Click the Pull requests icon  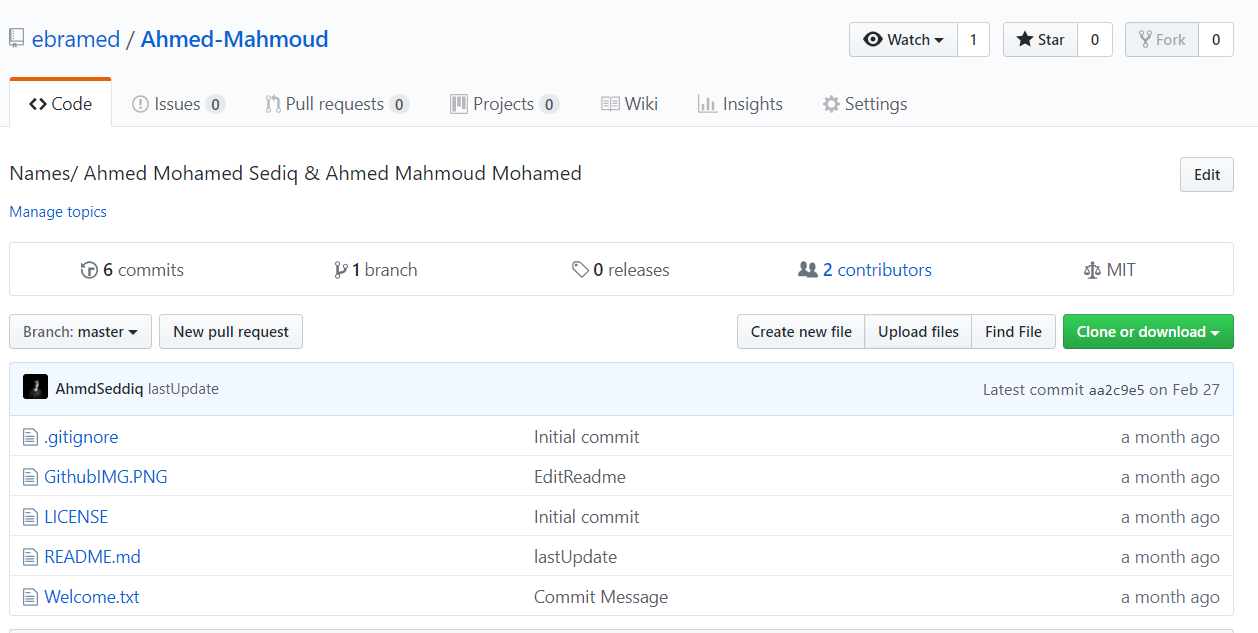click(272, 103)
